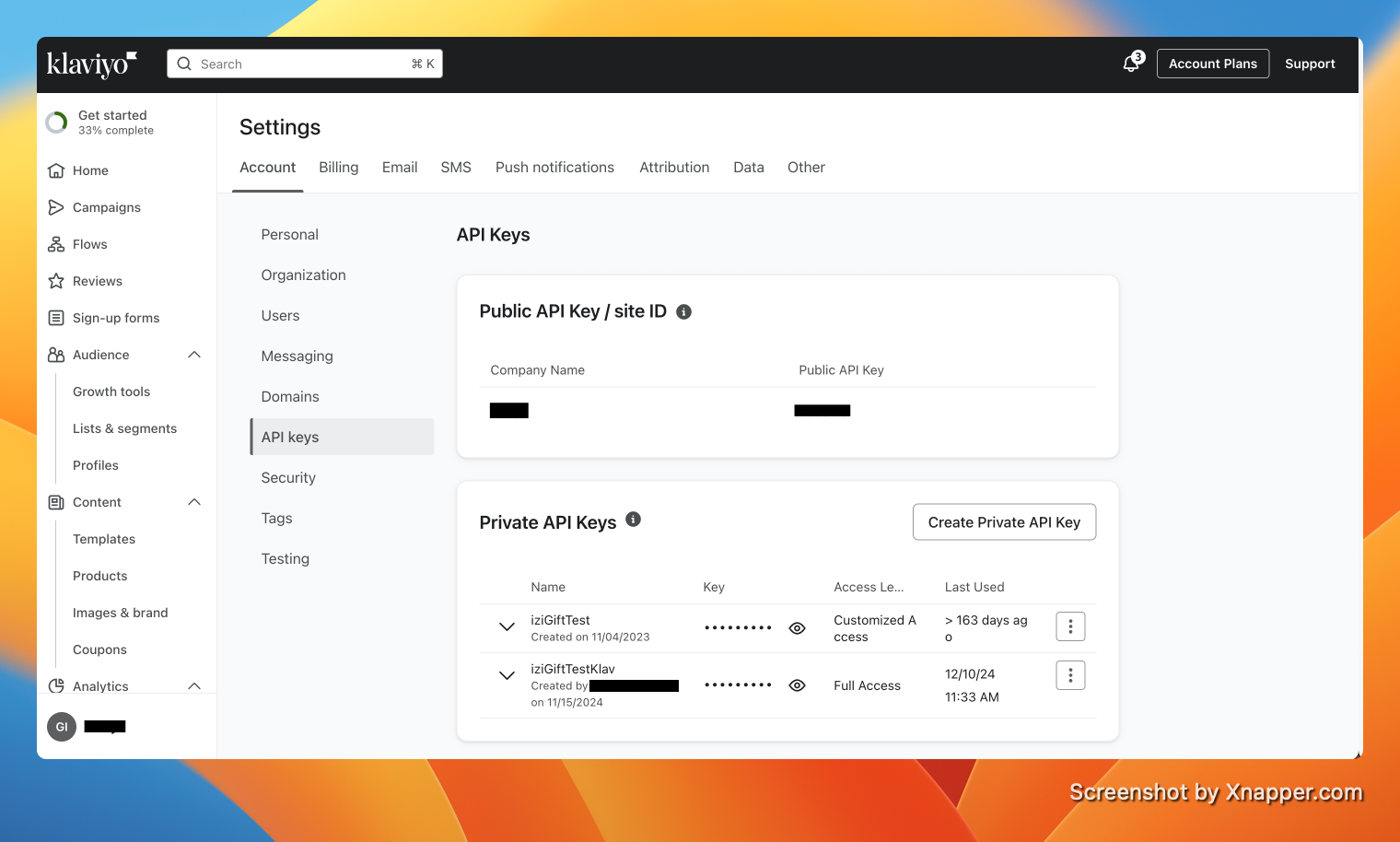The image size is (1400, 842).
Task: Click the Account Plans button
Action: point(1212,64)
